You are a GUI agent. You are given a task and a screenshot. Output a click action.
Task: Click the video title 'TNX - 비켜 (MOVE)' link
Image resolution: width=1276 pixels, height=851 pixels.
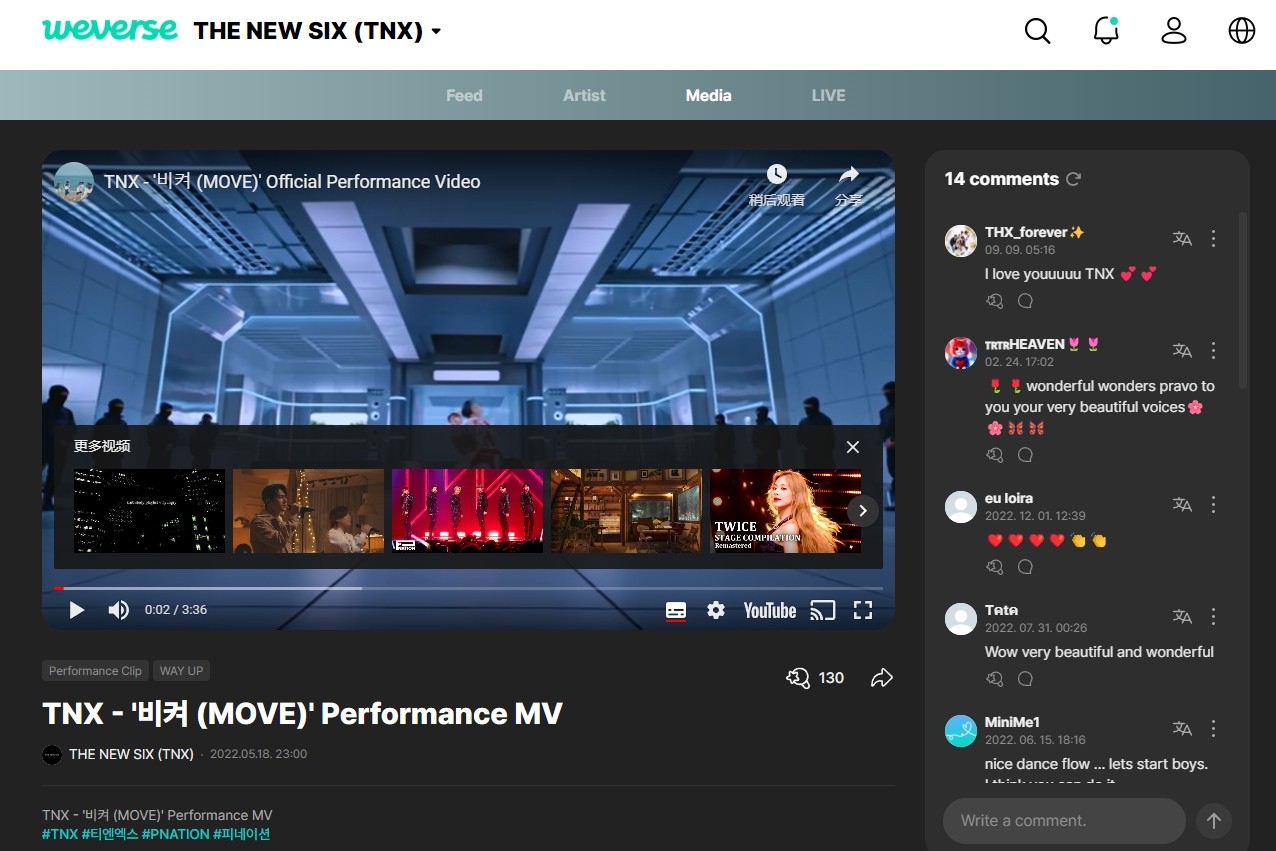[292, 182]
